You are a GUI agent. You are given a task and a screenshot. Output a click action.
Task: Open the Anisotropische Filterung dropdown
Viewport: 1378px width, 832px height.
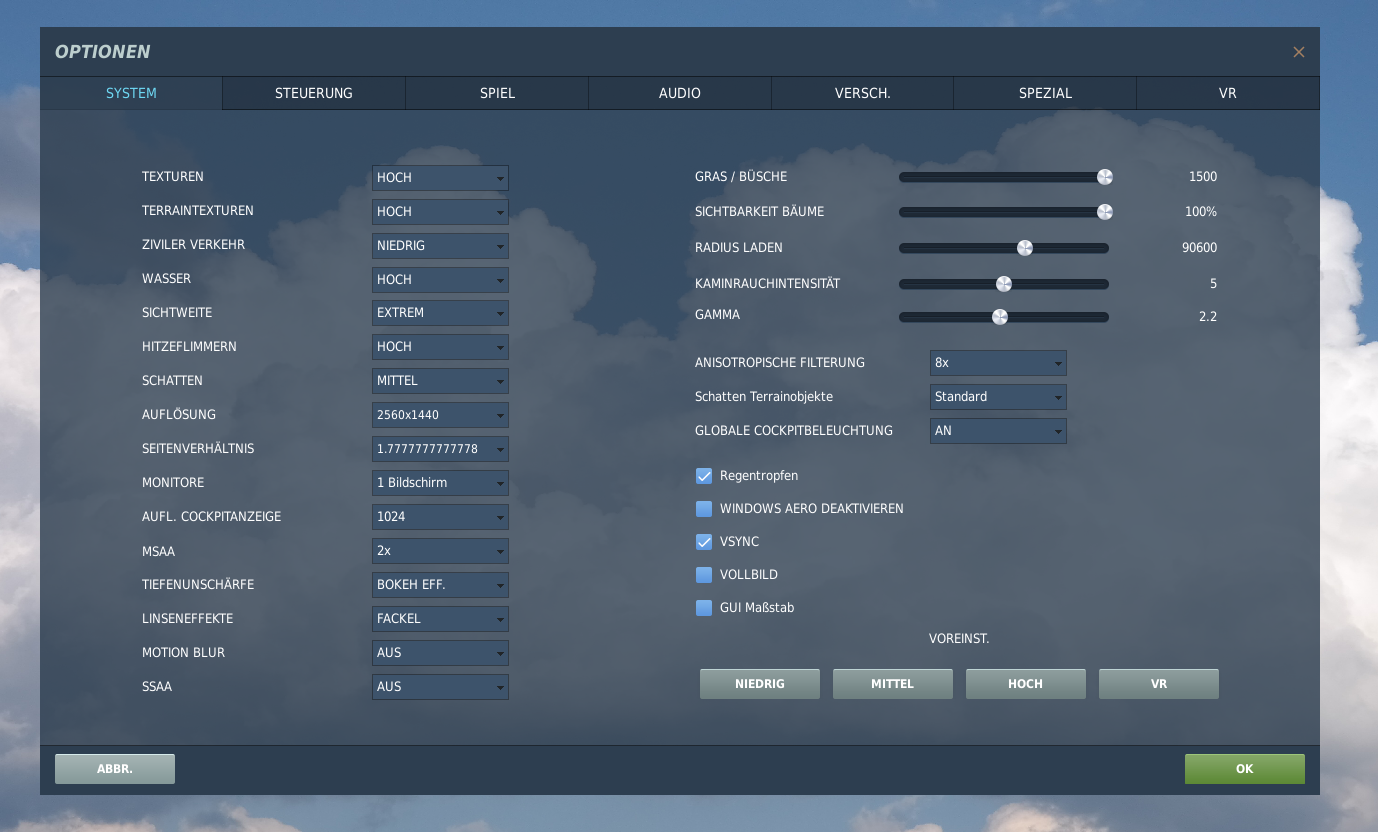(998, 363)
